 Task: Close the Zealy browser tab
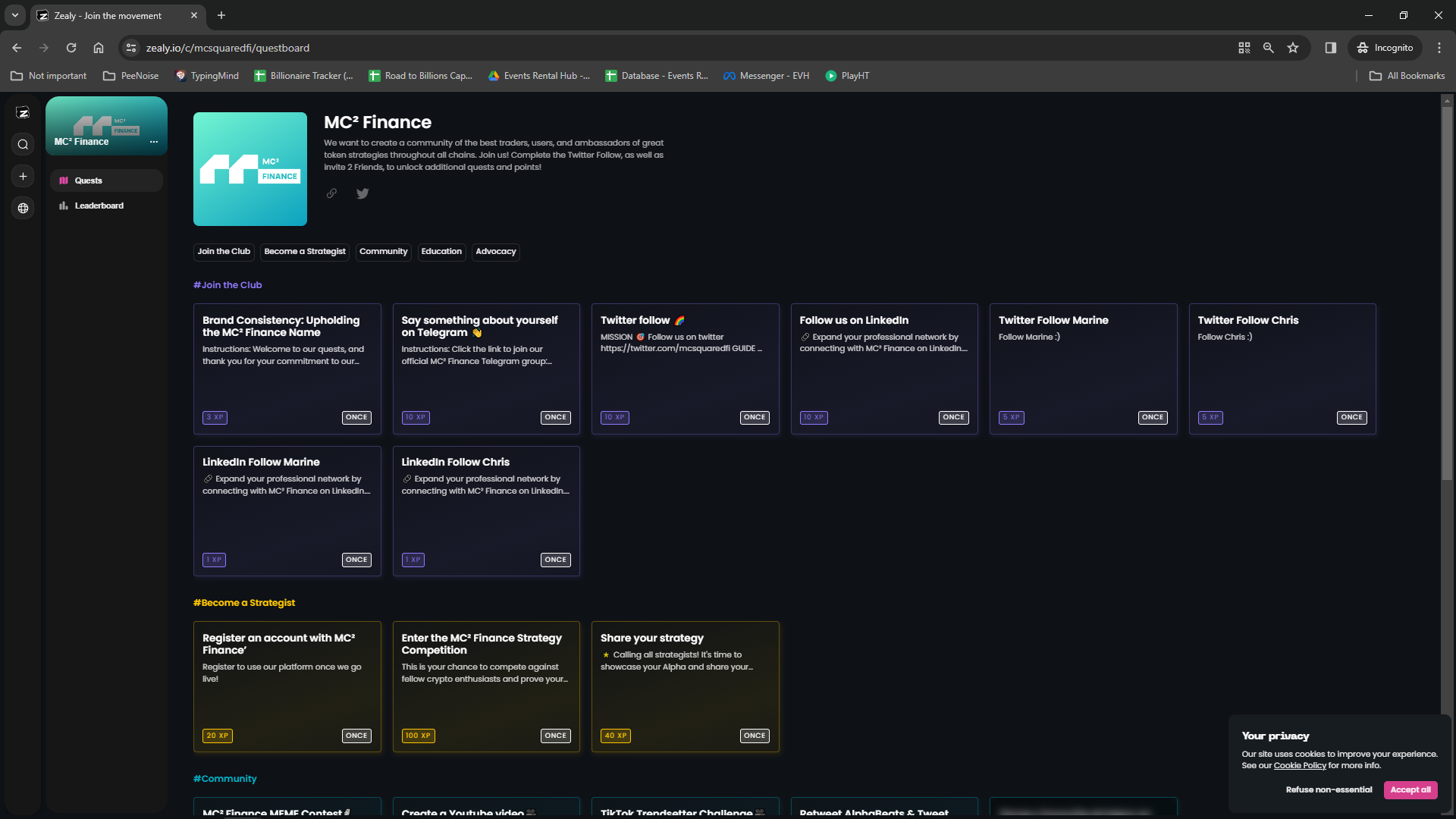point(194,15)
